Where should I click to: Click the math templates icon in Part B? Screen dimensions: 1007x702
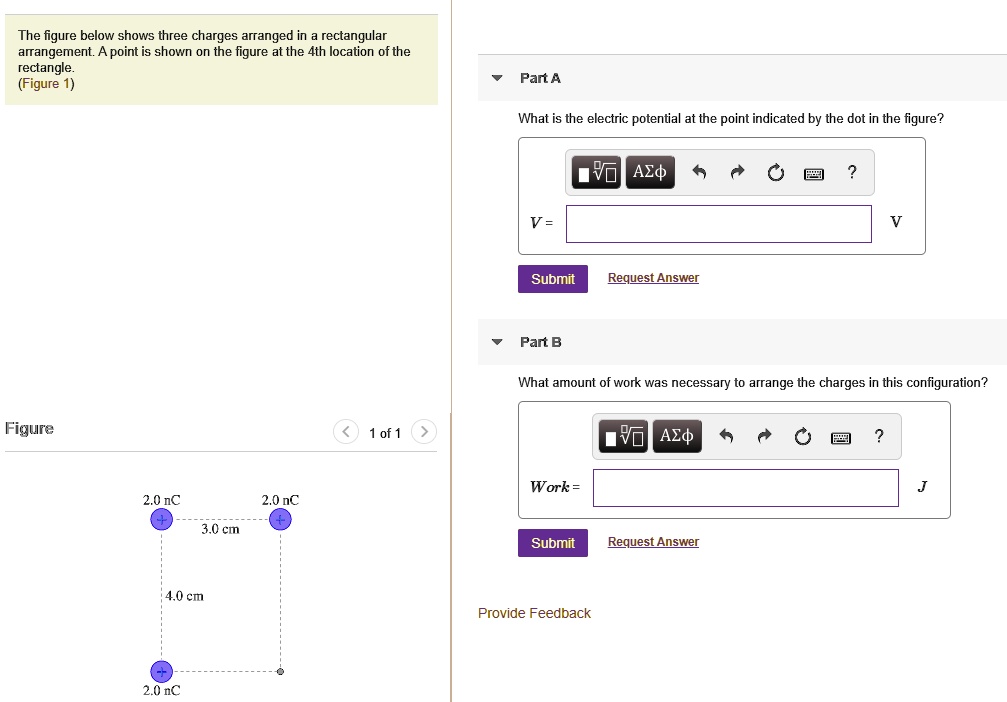tap(623, 437)
